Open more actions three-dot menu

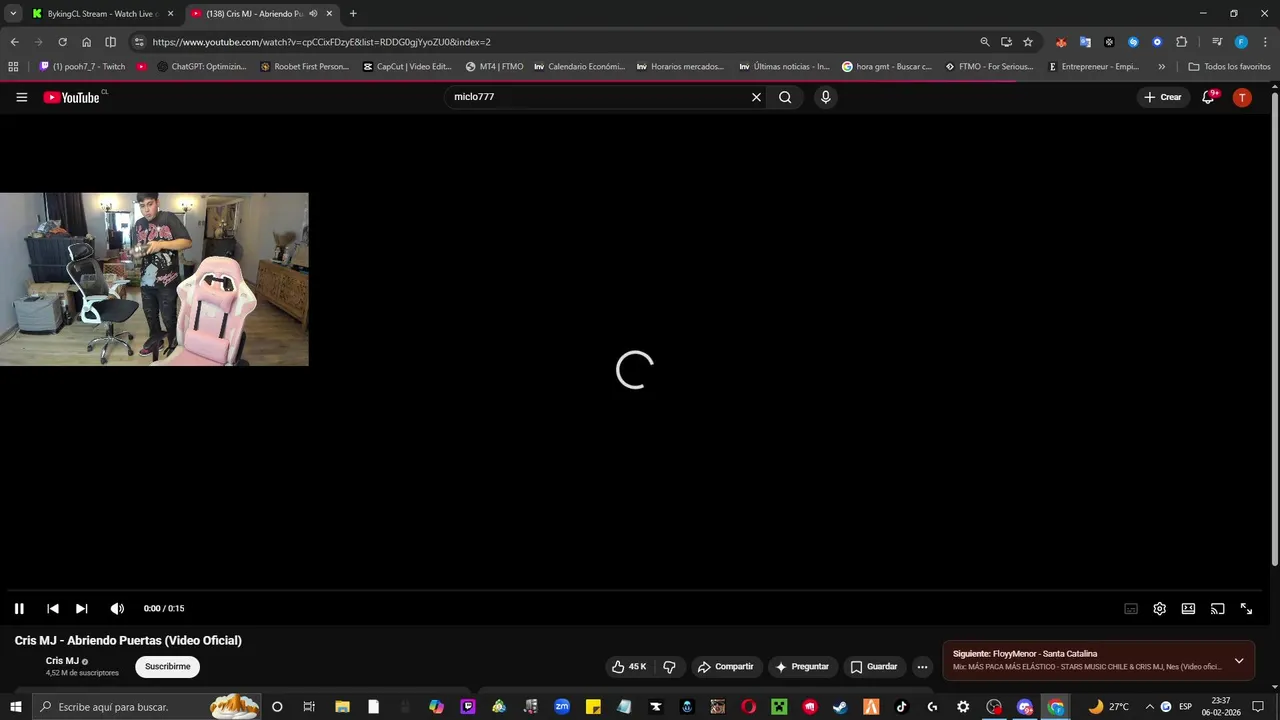(922, 667)
